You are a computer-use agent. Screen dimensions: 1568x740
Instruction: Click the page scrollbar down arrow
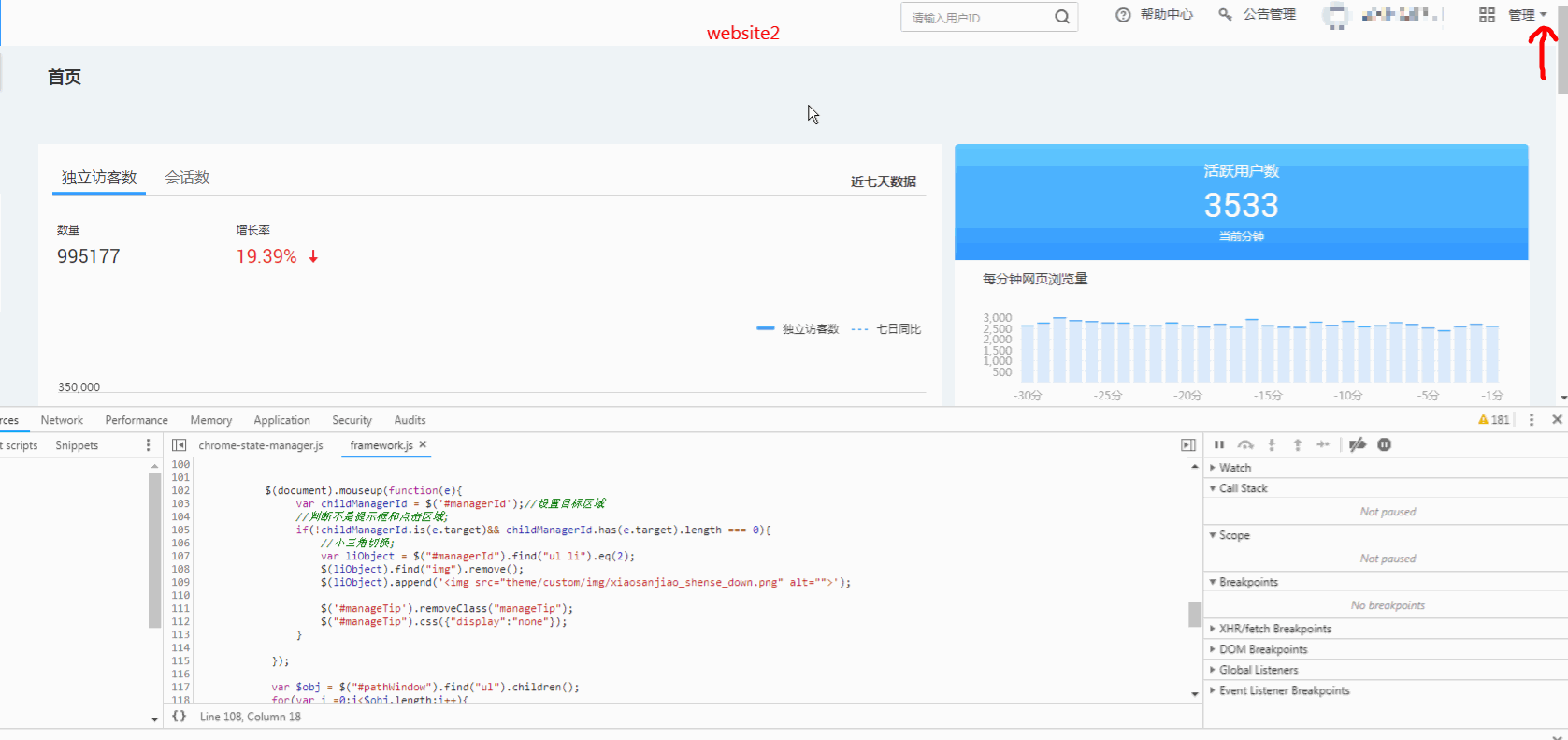pyautogui.click(x=1562, y=398)
